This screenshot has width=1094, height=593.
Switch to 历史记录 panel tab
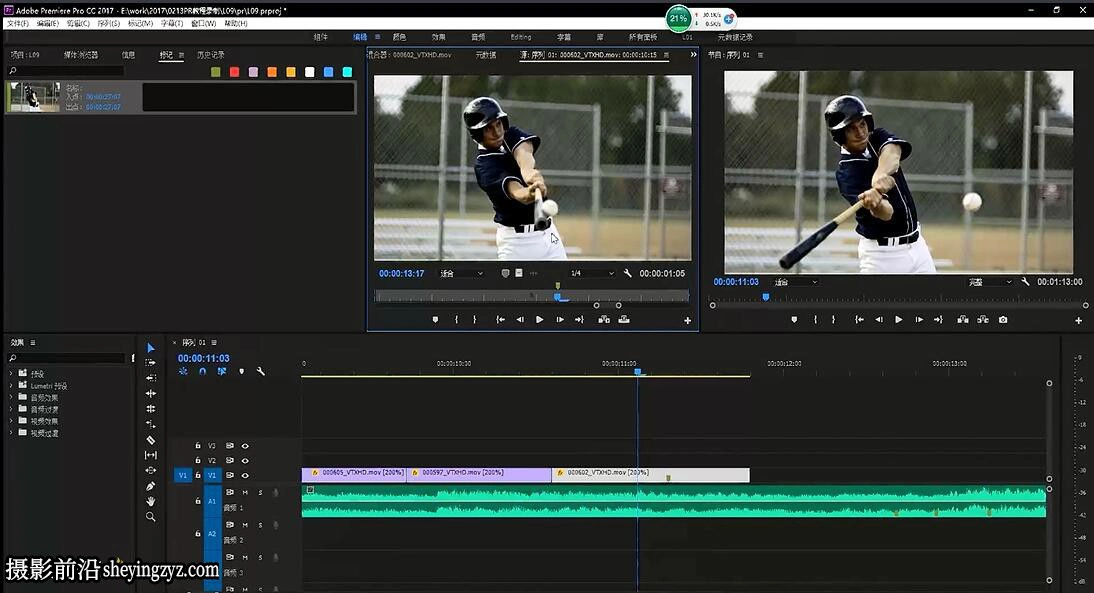pos(211,54)
